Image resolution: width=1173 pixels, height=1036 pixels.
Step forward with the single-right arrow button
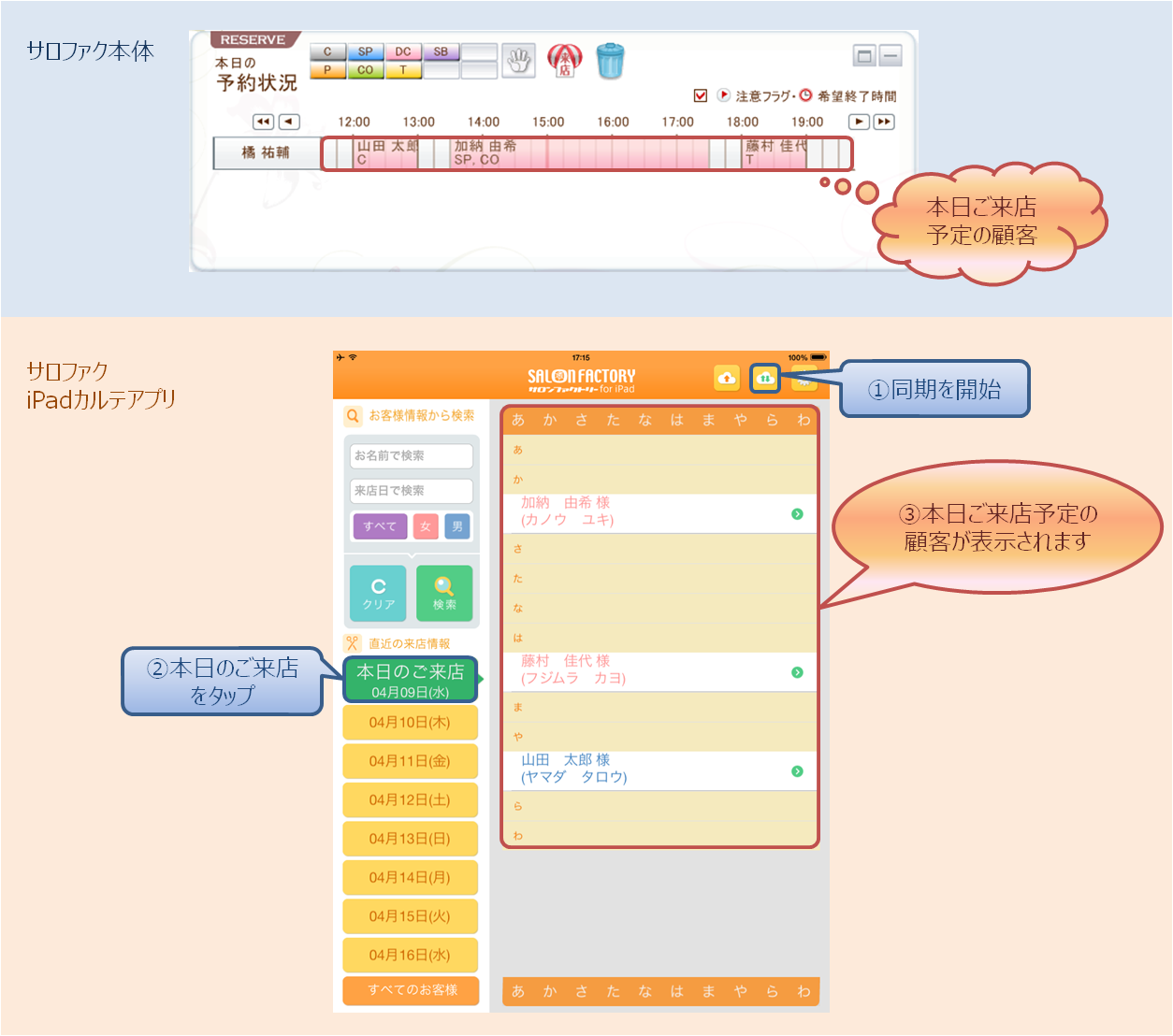[858, 122]
